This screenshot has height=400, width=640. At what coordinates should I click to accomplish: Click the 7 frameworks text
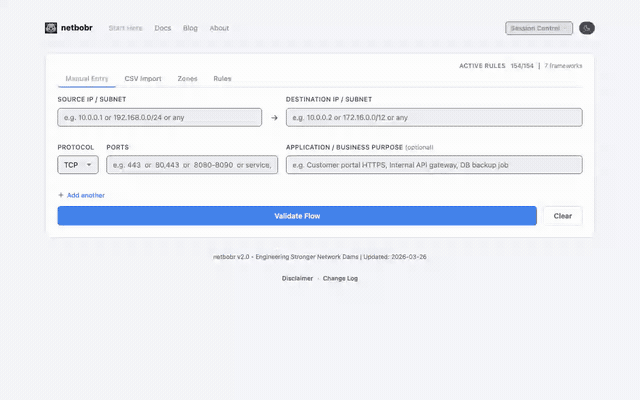[563, 66]
